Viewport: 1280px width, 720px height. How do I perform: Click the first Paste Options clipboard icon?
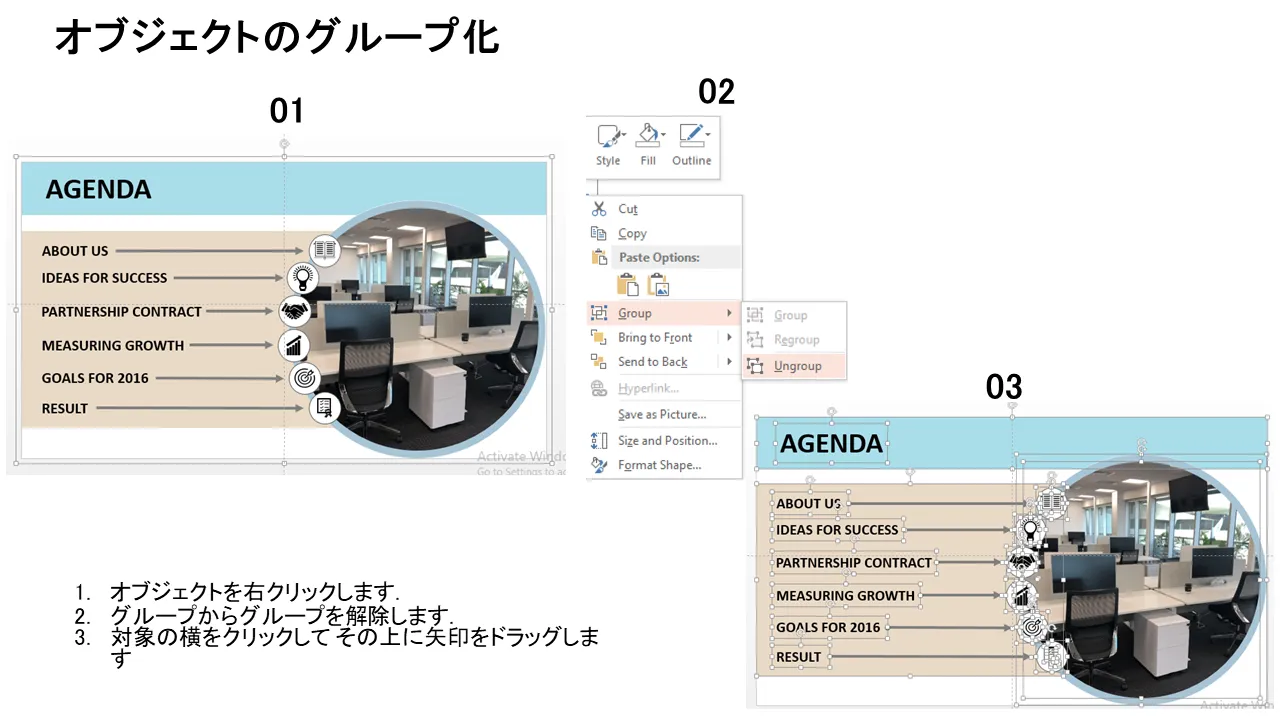627,284
